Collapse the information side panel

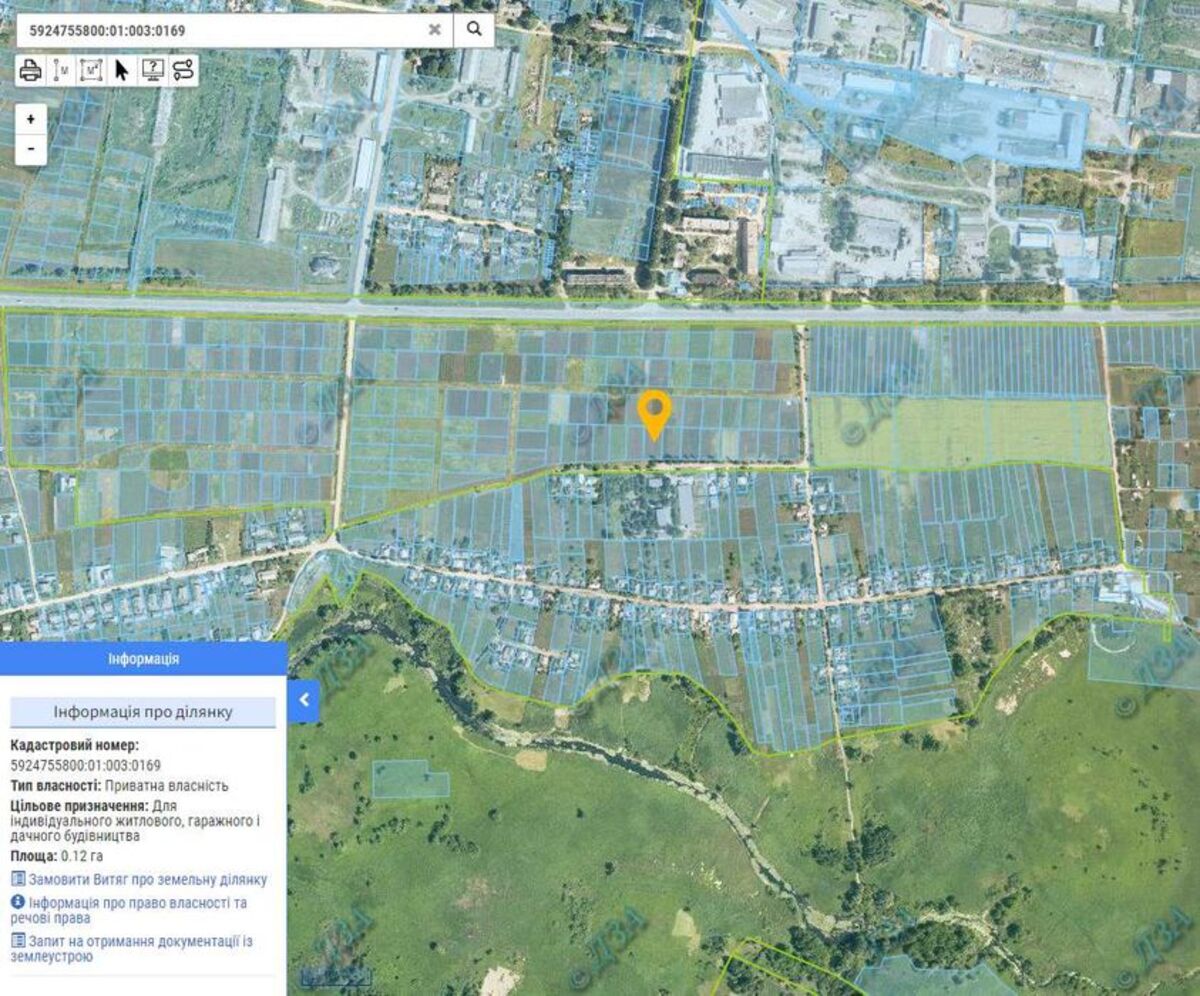pos(304,701)
